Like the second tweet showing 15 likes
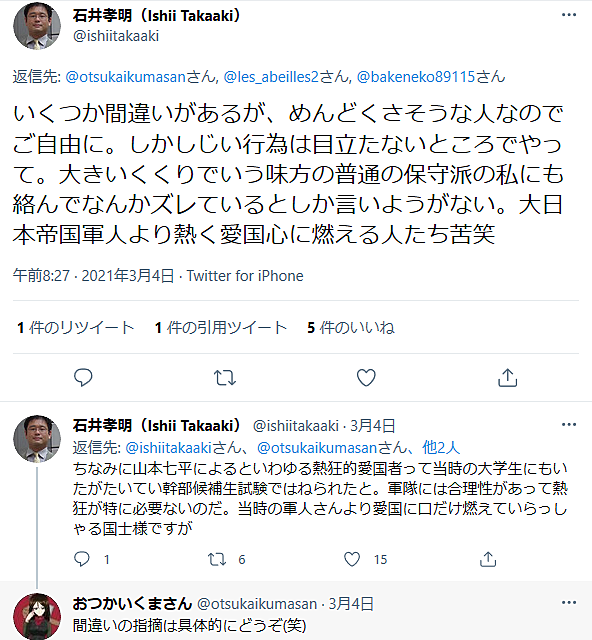 pyautogui.click(x=352, y=559)
